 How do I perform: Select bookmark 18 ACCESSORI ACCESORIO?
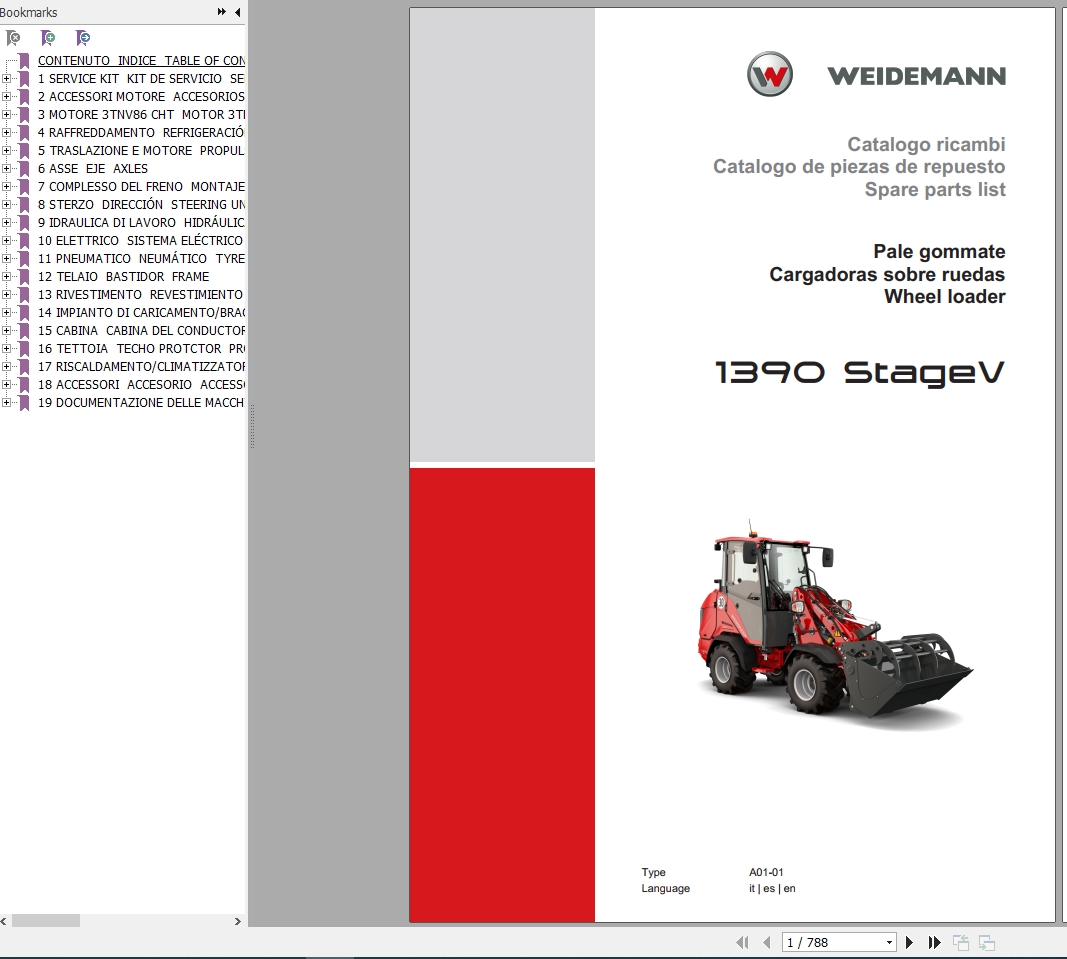141,385
